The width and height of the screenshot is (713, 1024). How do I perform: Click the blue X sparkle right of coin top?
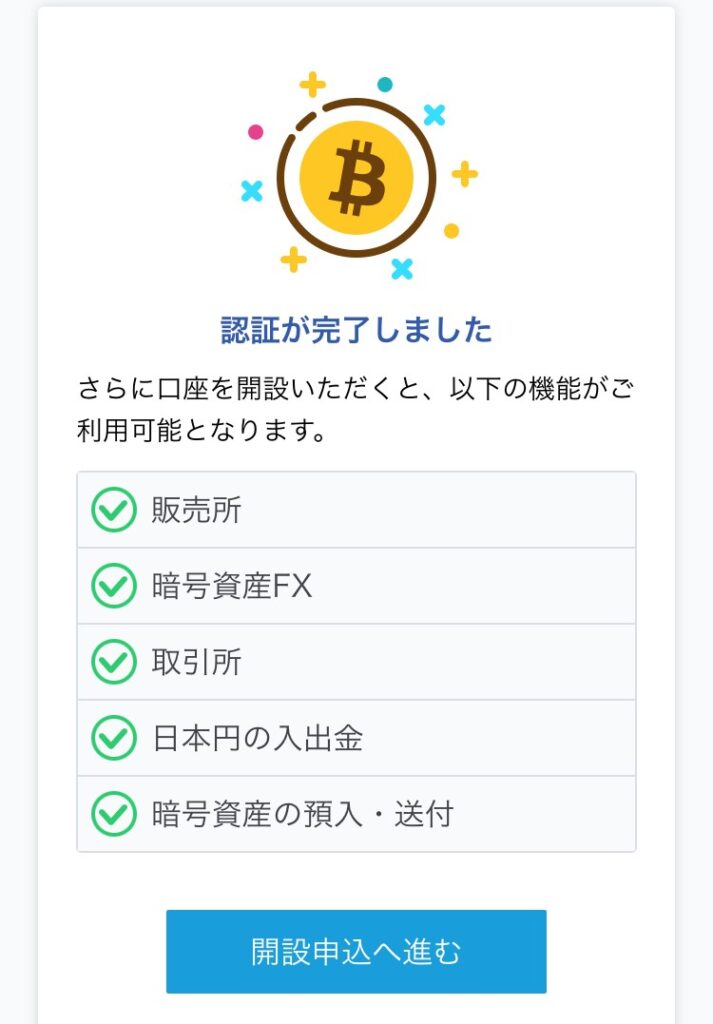(x=434, y=115)
